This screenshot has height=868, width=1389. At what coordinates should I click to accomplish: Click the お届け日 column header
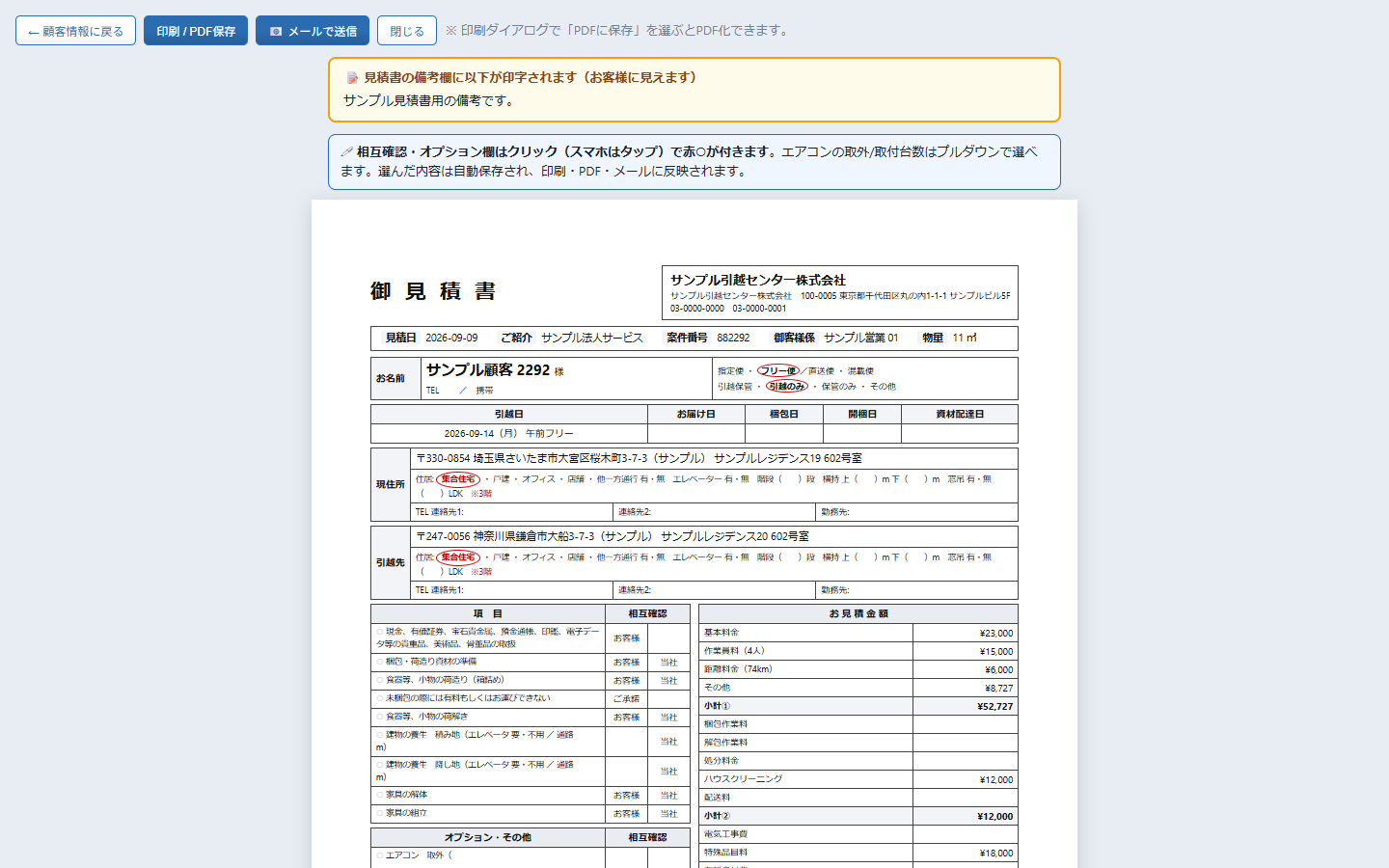(695, 414)
